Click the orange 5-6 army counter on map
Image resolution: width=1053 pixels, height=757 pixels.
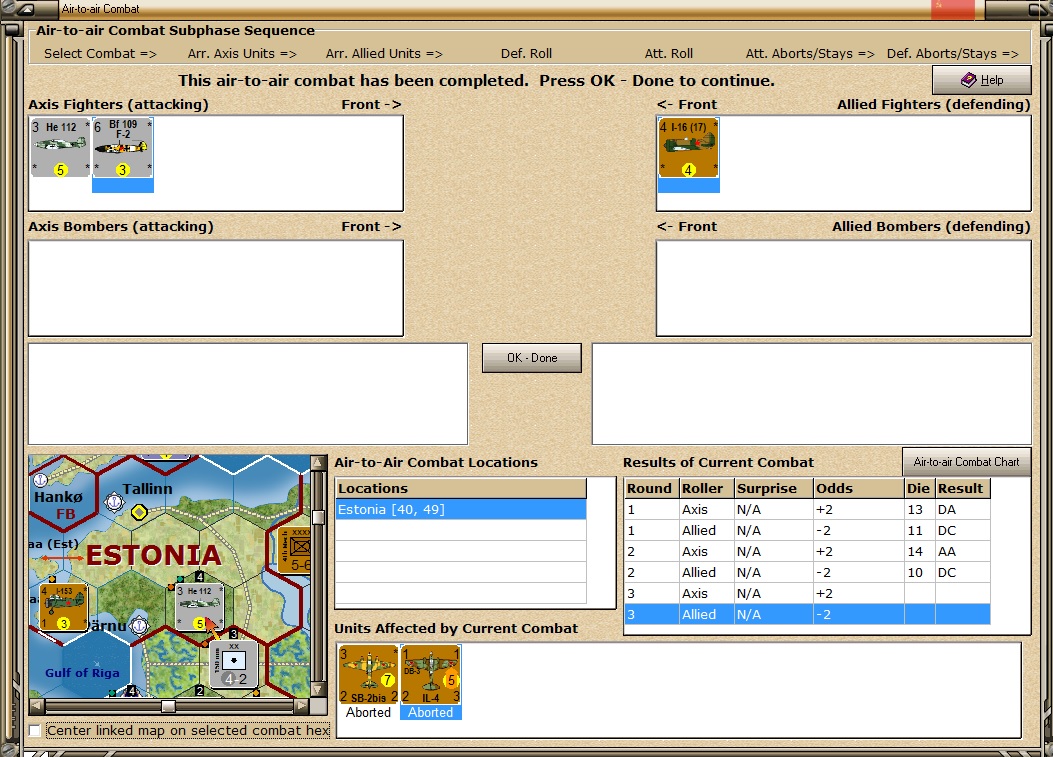[x=295, y=551]
